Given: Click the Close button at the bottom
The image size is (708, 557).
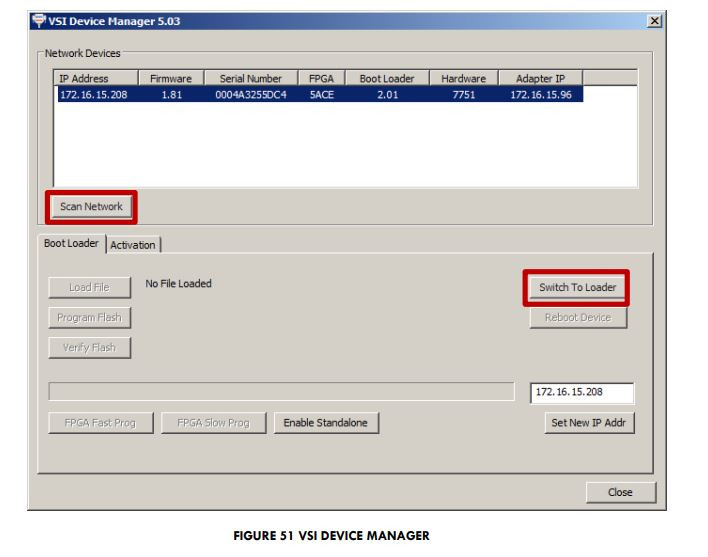Looking at the screenshot, I should click(620, 492).
